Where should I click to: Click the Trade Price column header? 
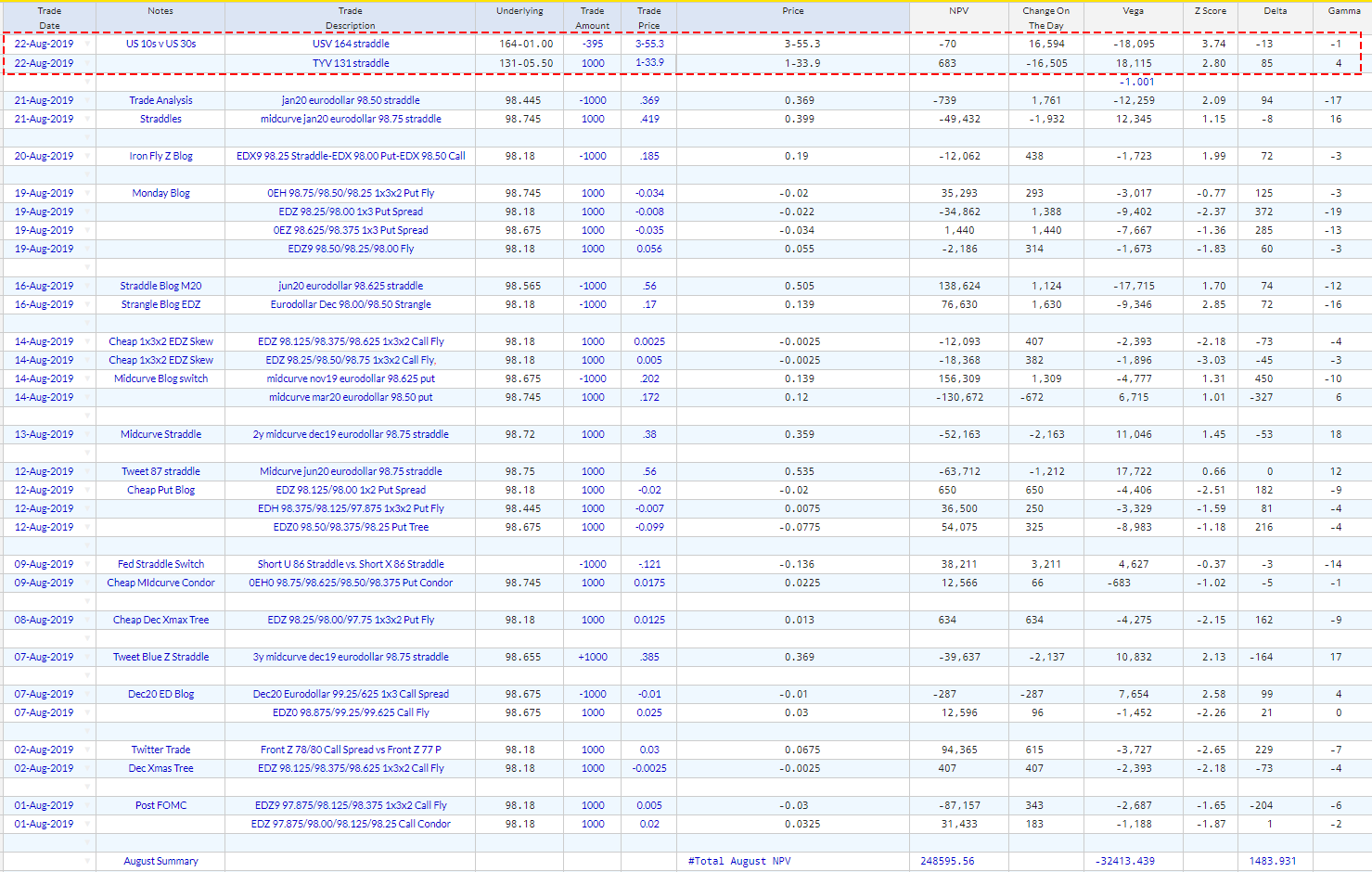[648, 18]
